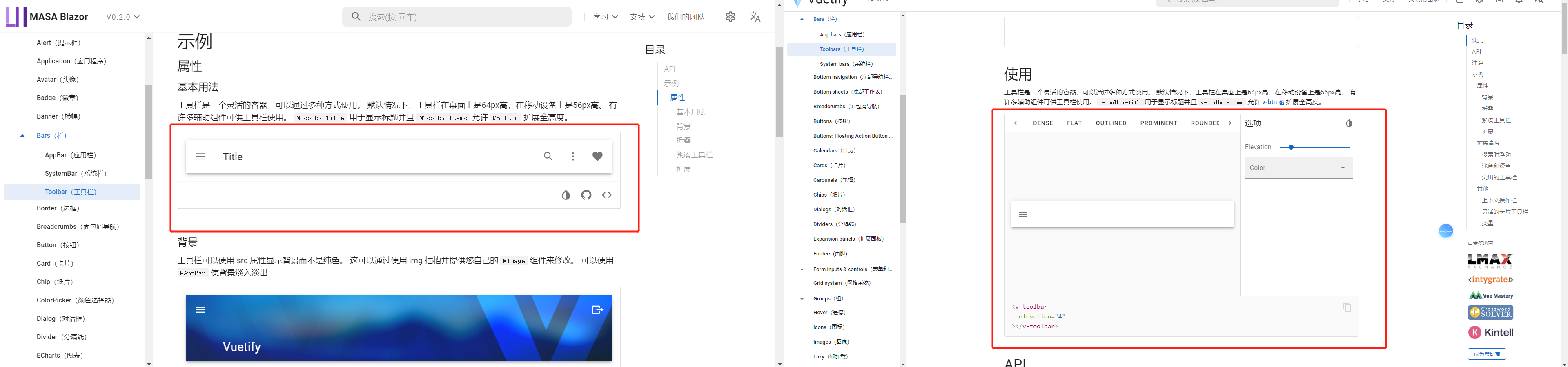Click left chevron in Vuetify options tabs

(x=1015, y=123)
